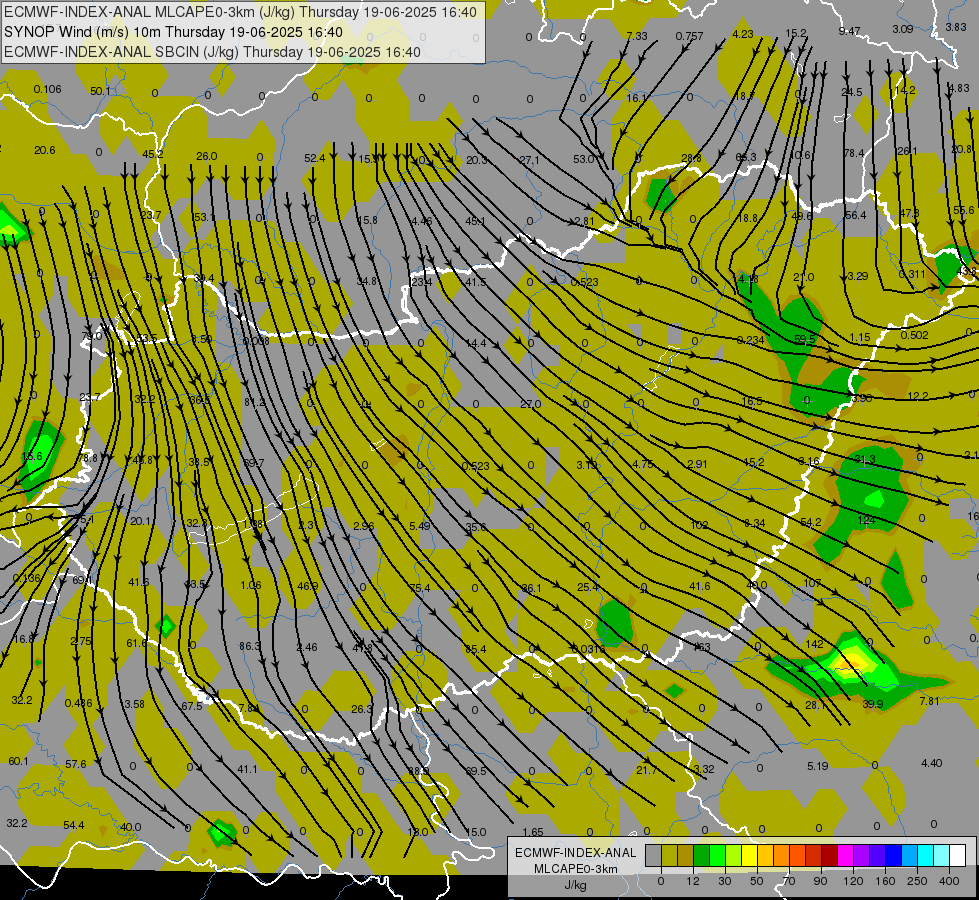The image size is (979, 900).
Task: Click the map value 86.3
Action: tap(250, 646)
